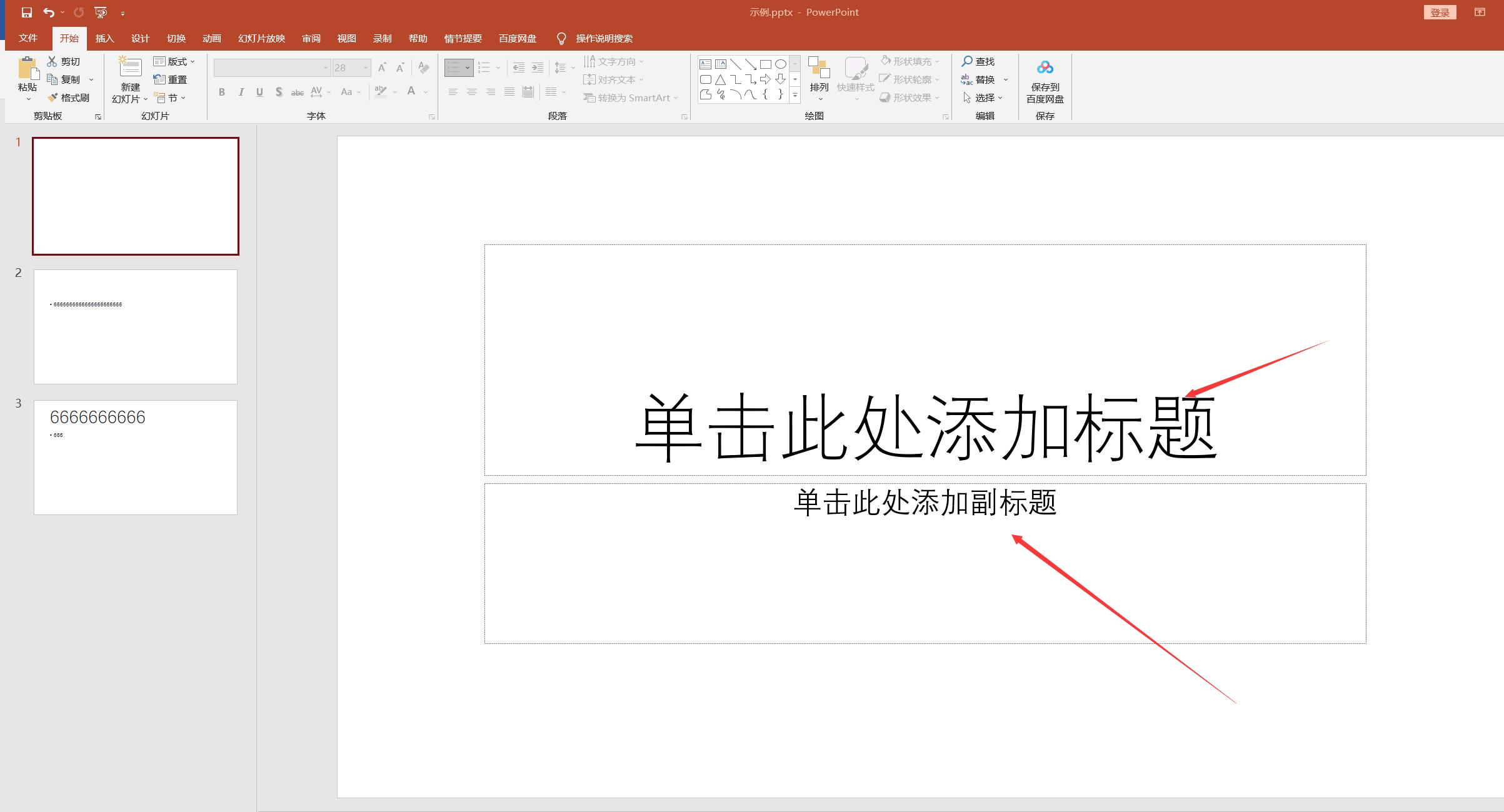The image size is (1504, 812).
Task: Toggle Align Right paragraph alignment
Action: click(491, 92)
